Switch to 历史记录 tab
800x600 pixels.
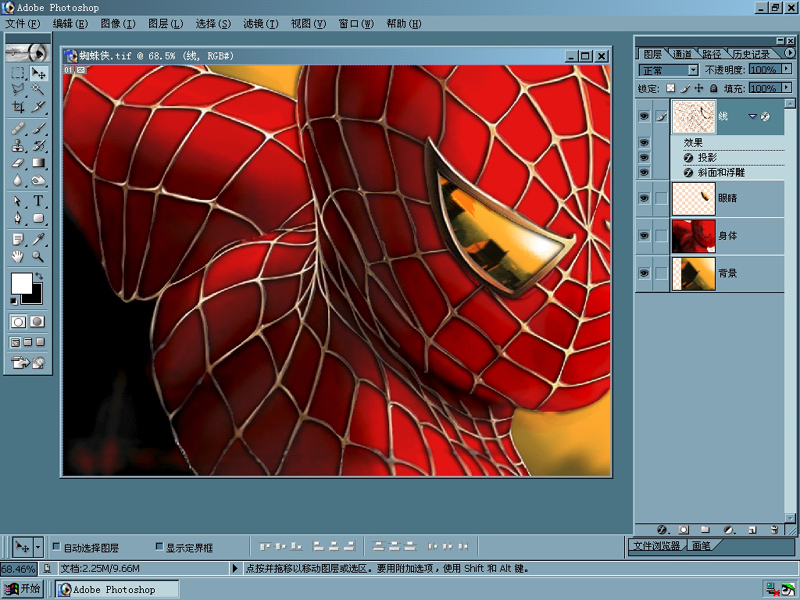click(751, 54)
